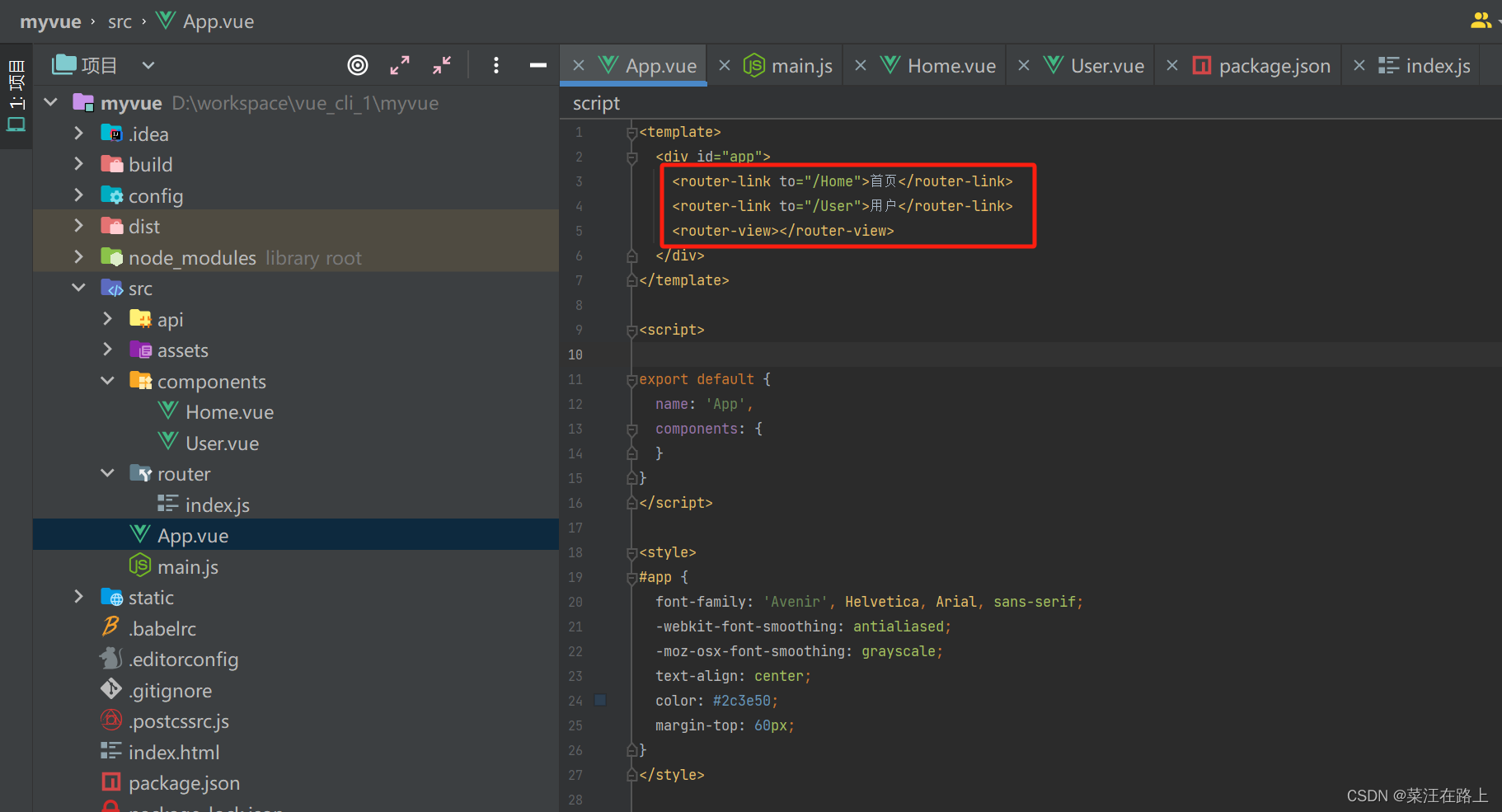Image resolution: width=1502 pixels, height=812 pixels.
Task: Click the expand all icon in project toolbar
Action: tap(400, 65)
